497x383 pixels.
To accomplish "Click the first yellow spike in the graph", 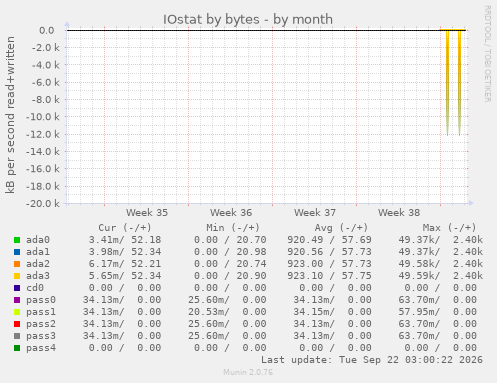I will [x=447, y=83].
